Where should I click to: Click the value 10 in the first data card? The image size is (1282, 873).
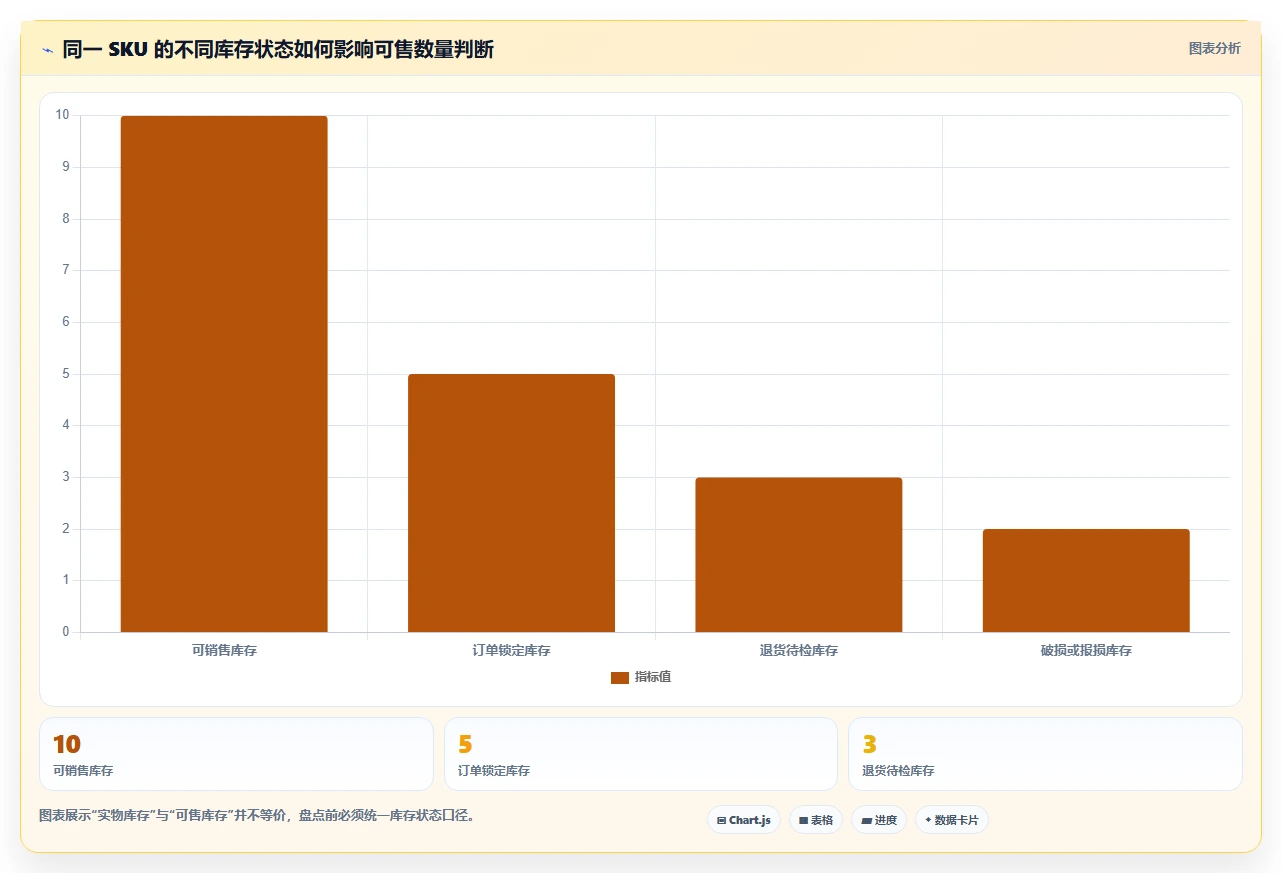tap(66, 745)
